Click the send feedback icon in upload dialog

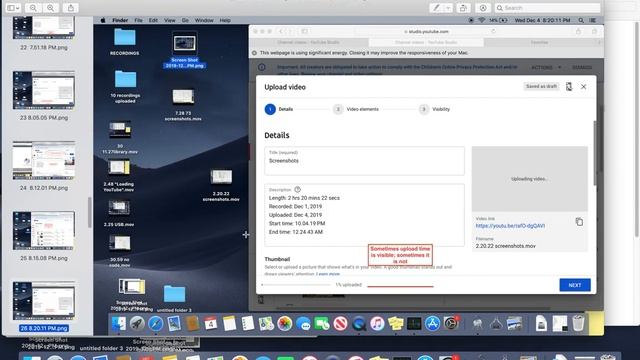569,87
